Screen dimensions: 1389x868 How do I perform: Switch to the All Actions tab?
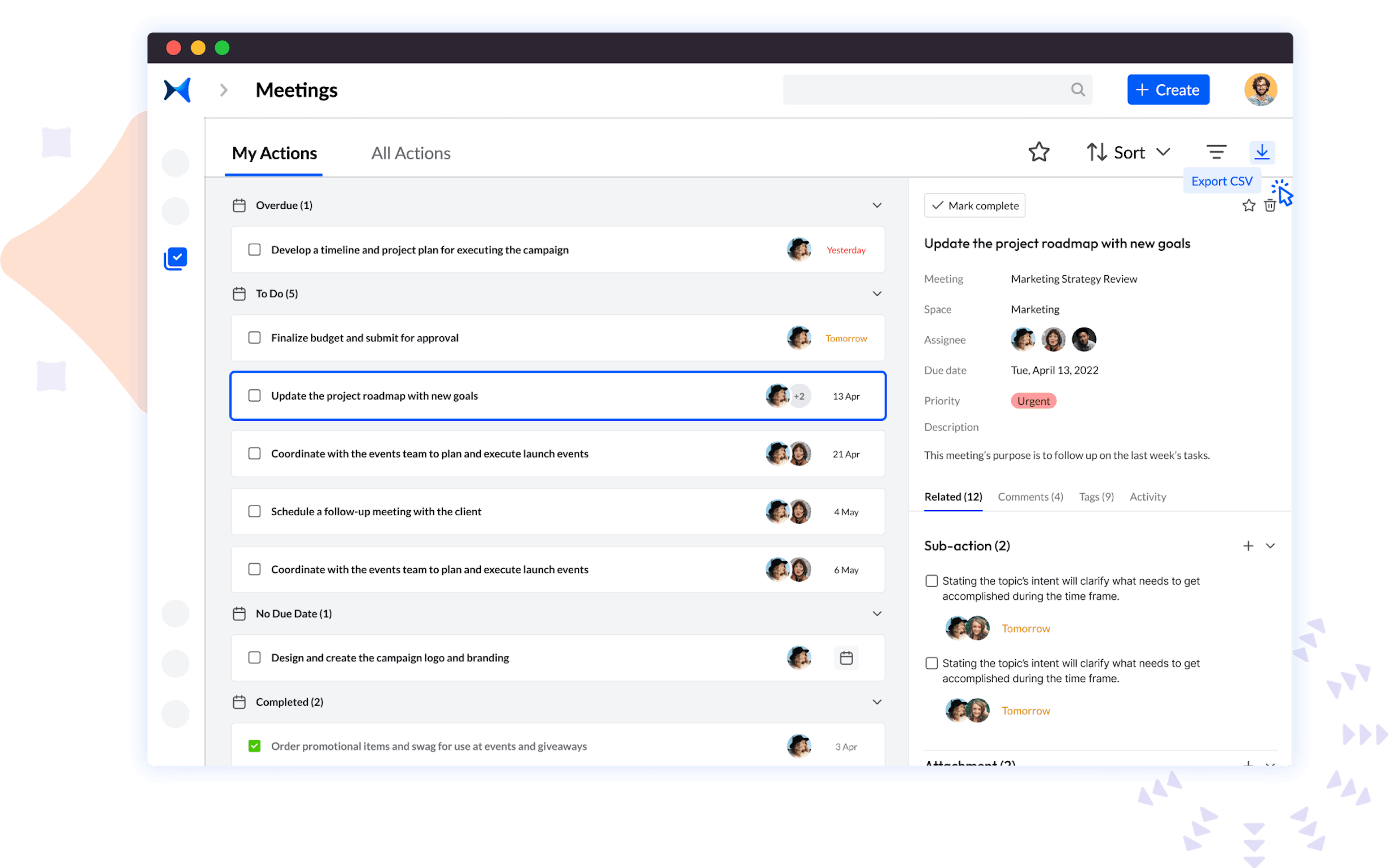click(x=410, y=153)
